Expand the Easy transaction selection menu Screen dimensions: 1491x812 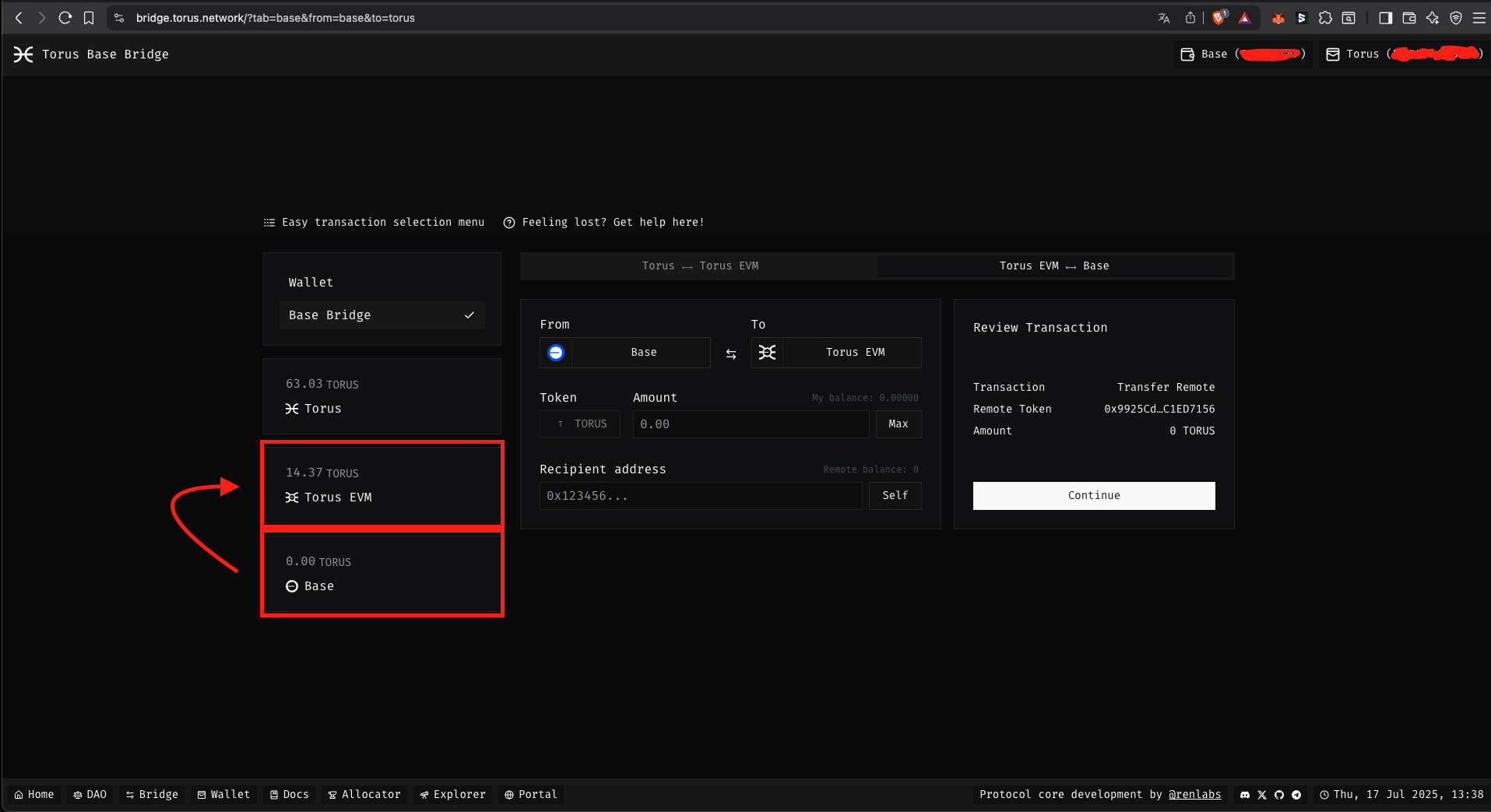(375, 223)
